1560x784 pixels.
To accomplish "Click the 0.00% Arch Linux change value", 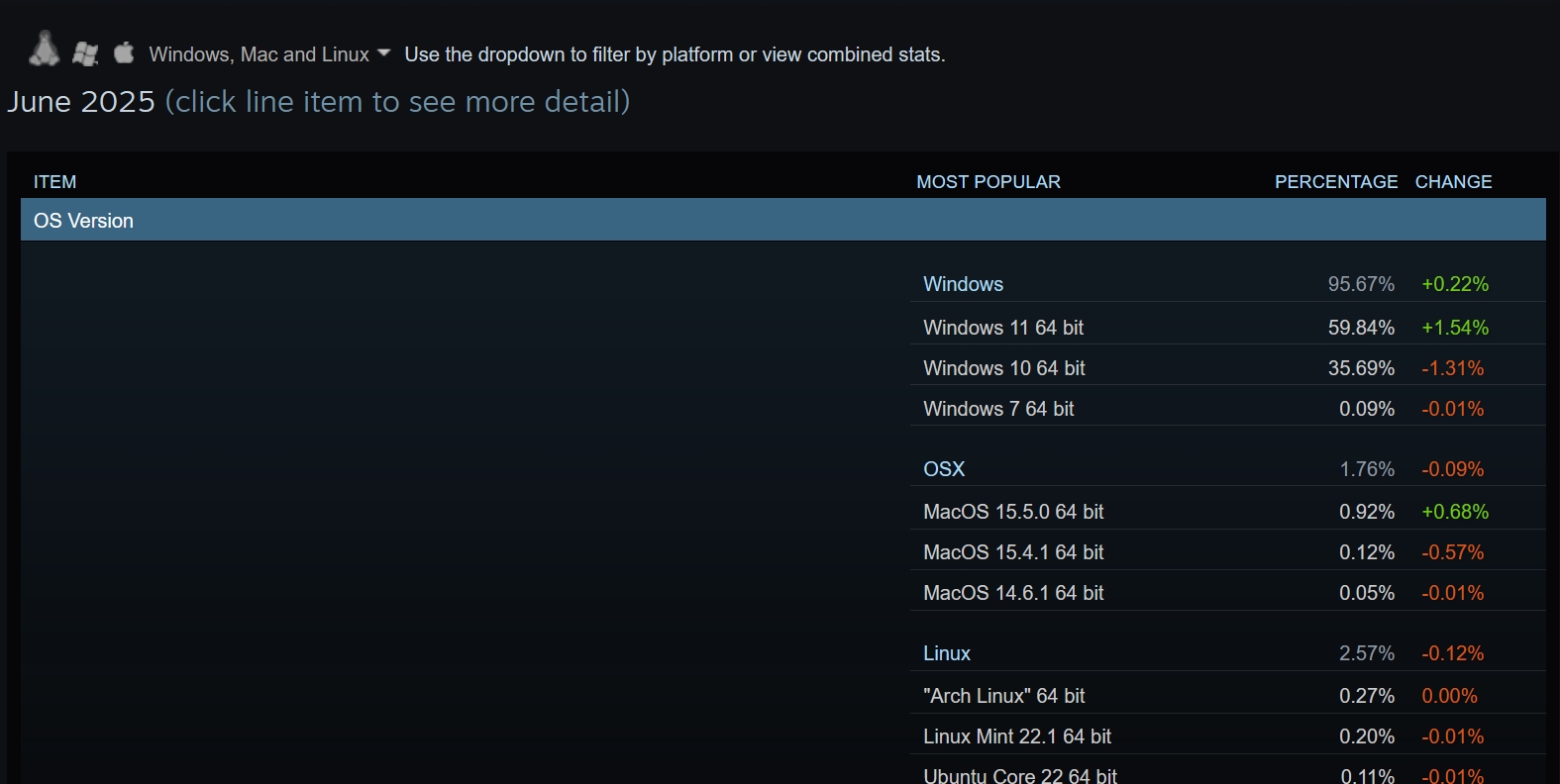I will point(1449,695).
